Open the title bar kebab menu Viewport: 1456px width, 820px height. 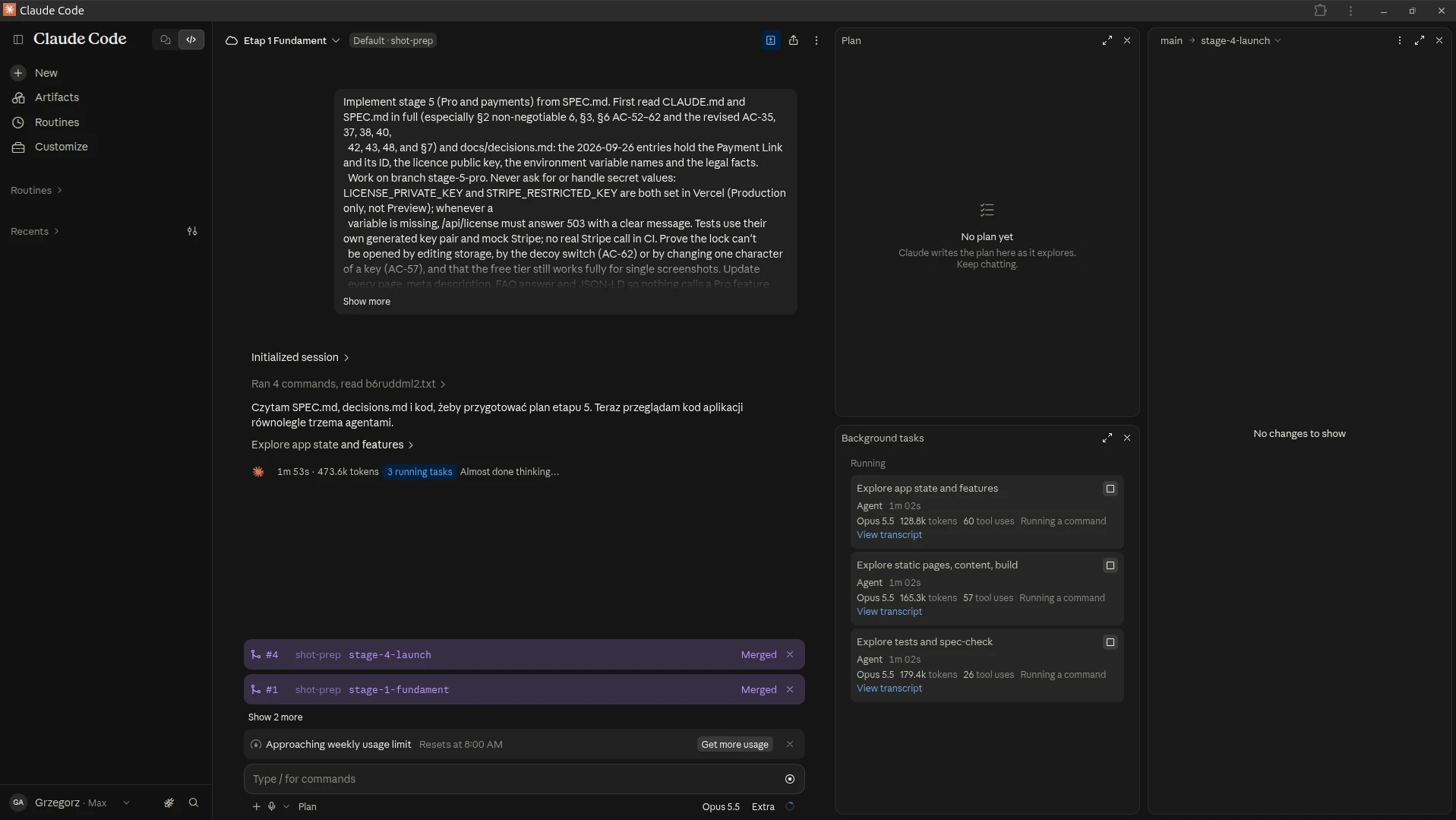tap(1350, 11)
